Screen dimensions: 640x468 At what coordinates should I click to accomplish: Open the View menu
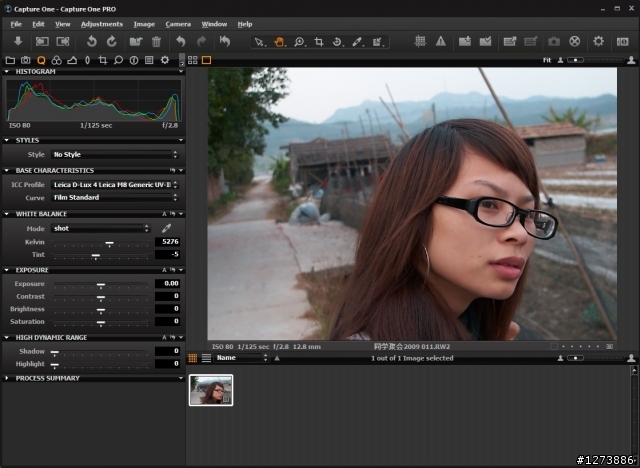tap(62, 24)
